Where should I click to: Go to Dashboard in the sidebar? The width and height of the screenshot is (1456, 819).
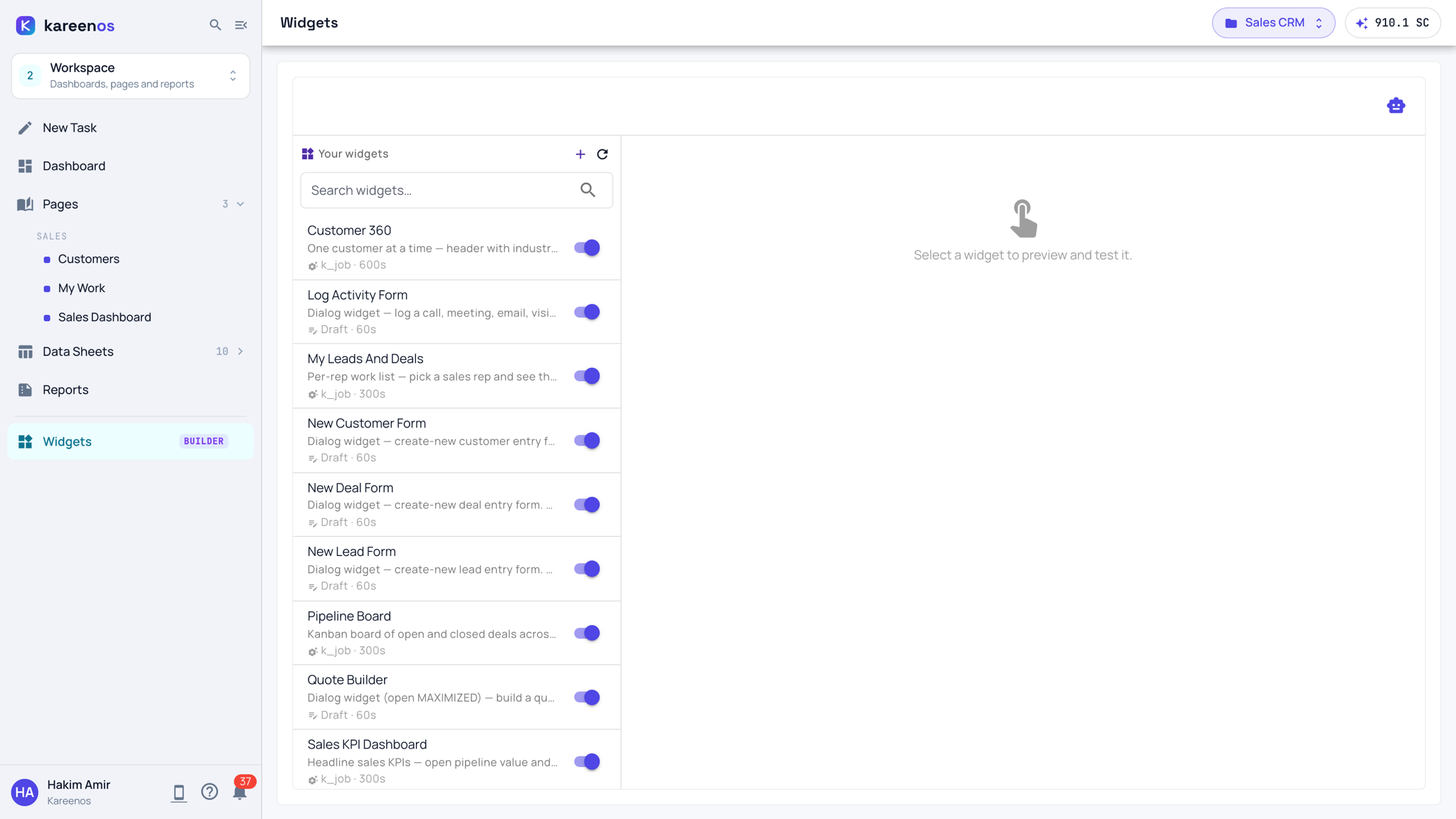click(x=131, y=166)
